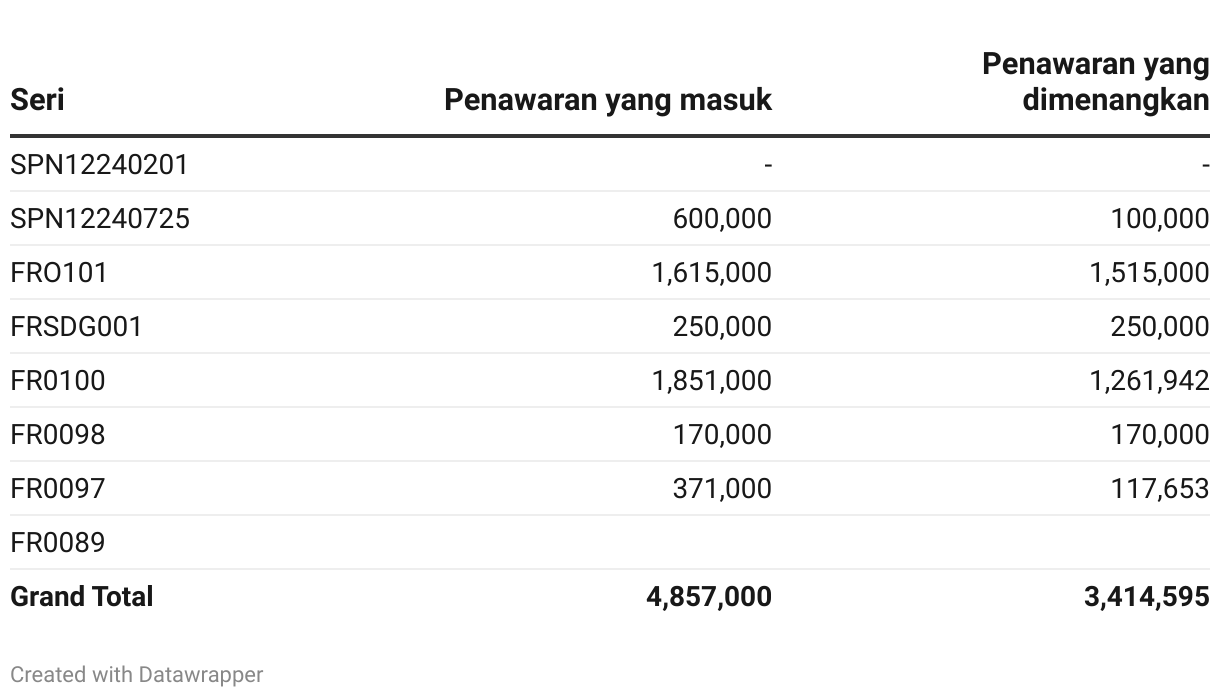This screenshot has width=1220, height=698.
Task: Select the FR0100 row label
Action: tap(58, 381)
